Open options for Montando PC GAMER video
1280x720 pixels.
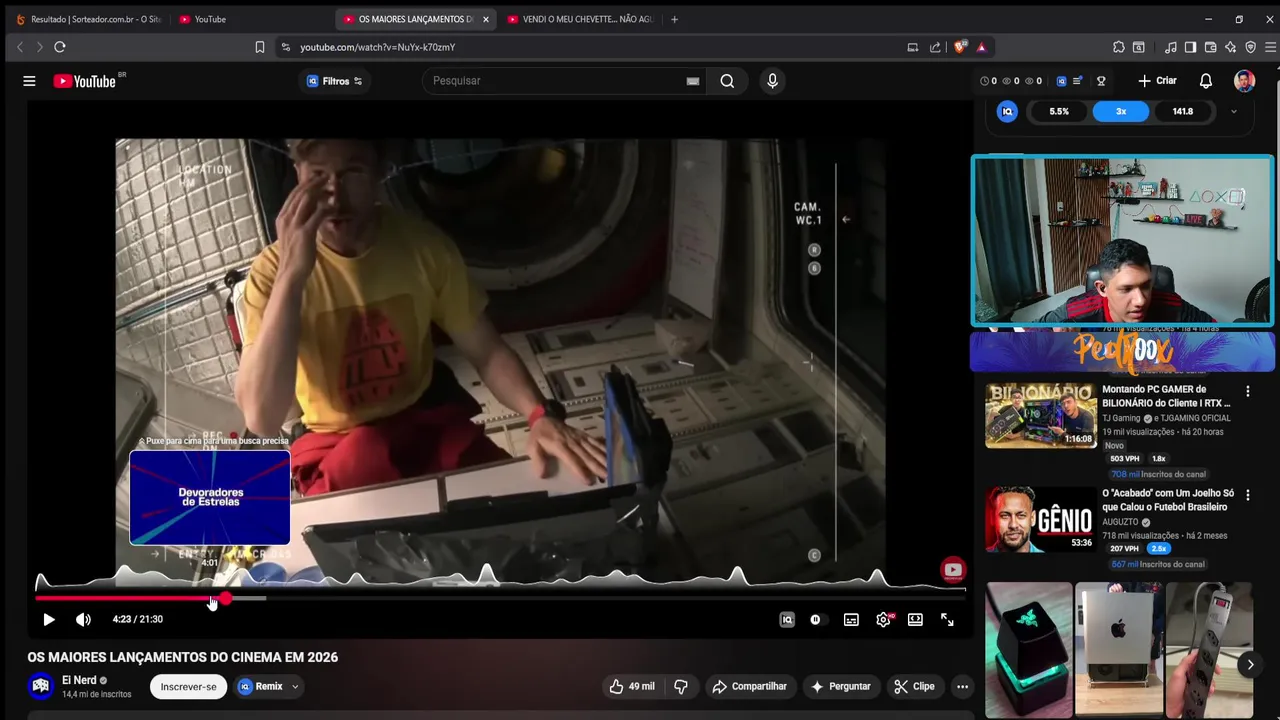(1247, 391)
